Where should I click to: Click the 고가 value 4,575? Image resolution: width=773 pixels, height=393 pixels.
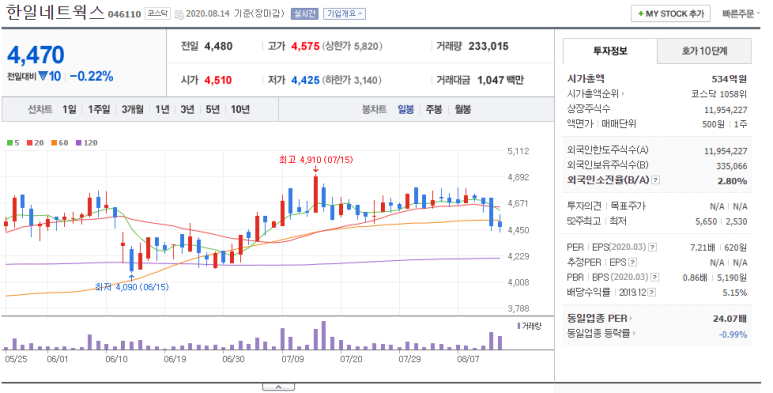pos(305,46)
